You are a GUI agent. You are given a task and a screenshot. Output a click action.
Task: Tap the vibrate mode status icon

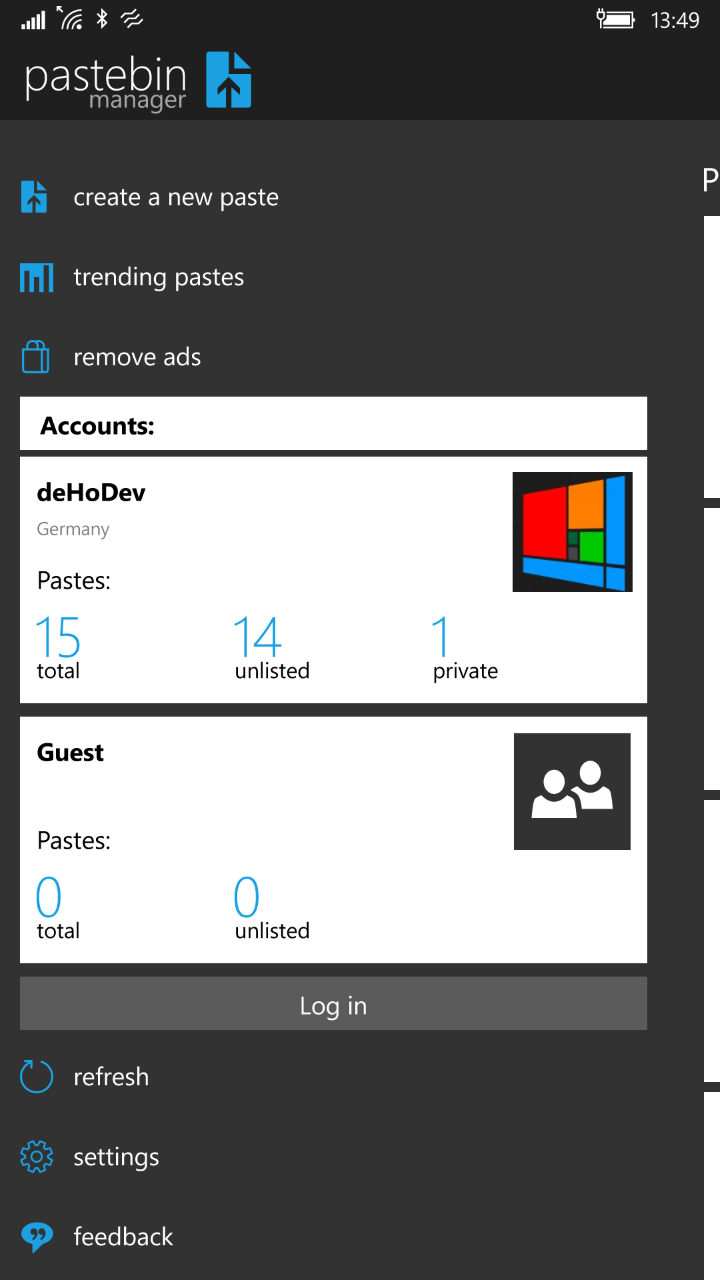click(132, 19)
